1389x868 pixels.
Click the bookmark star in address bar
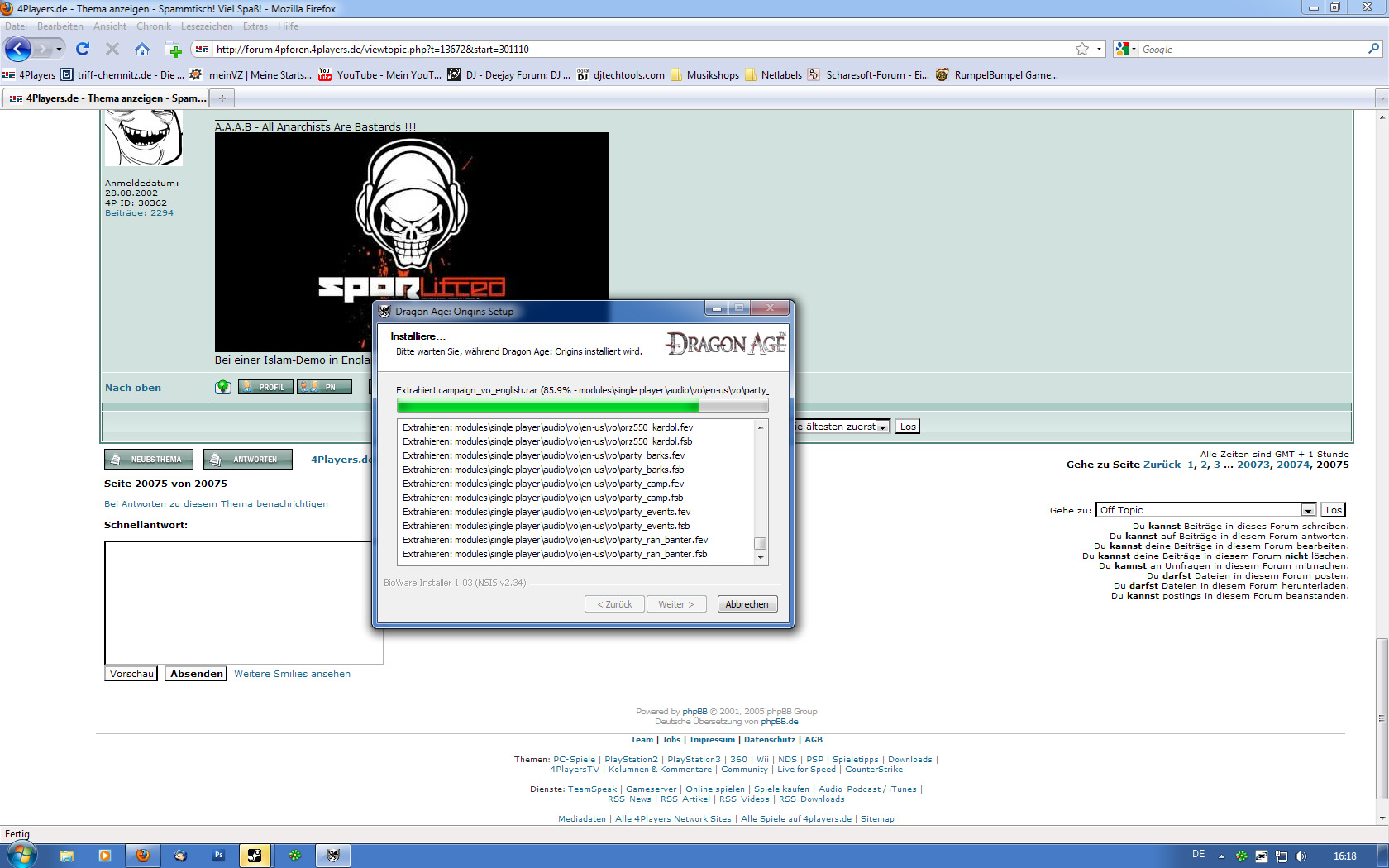click(x=1081, y=50)
